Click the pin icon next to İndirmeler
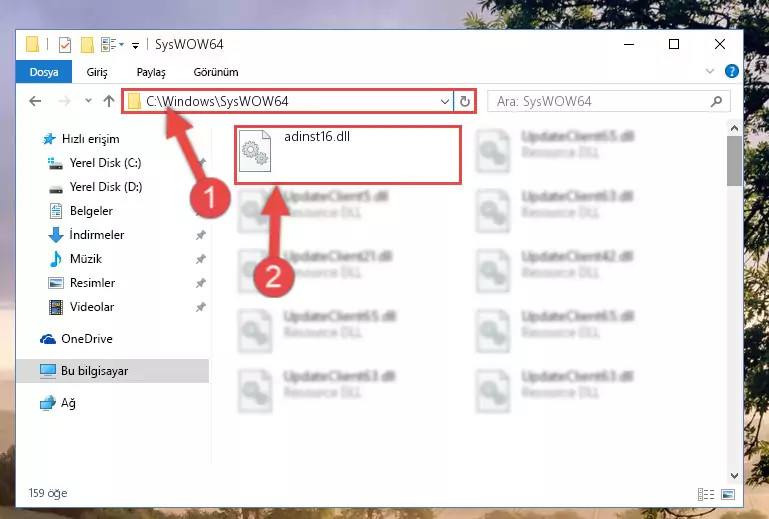Image resolution: width=769 pixels, height=519 pixels. pos(201,235)
